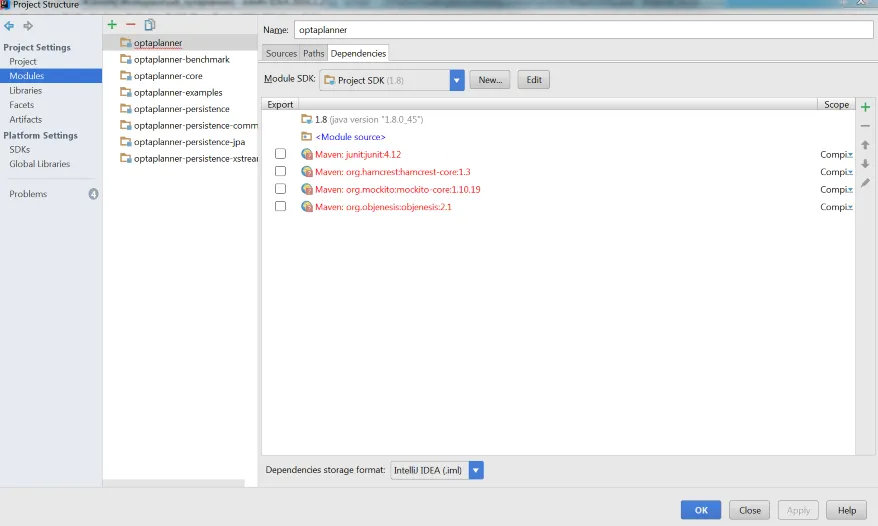Toggle export checkbox for objenesis:2.1
878x526 pixels.
280,206
